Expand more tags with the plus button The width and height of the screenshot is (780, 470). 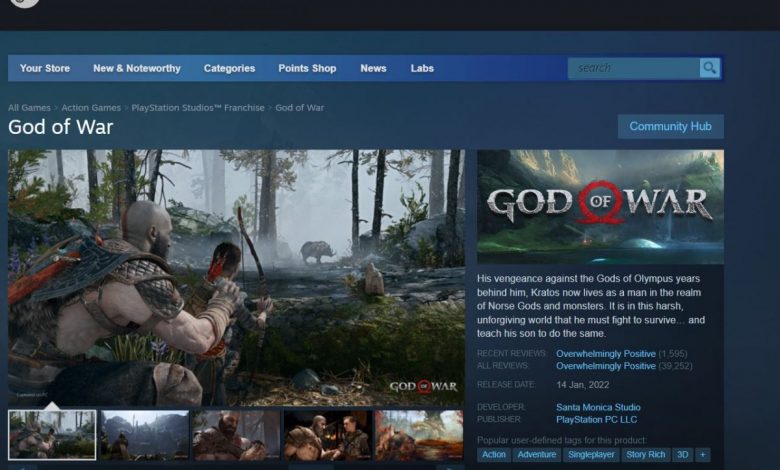(x=702, y=455)
